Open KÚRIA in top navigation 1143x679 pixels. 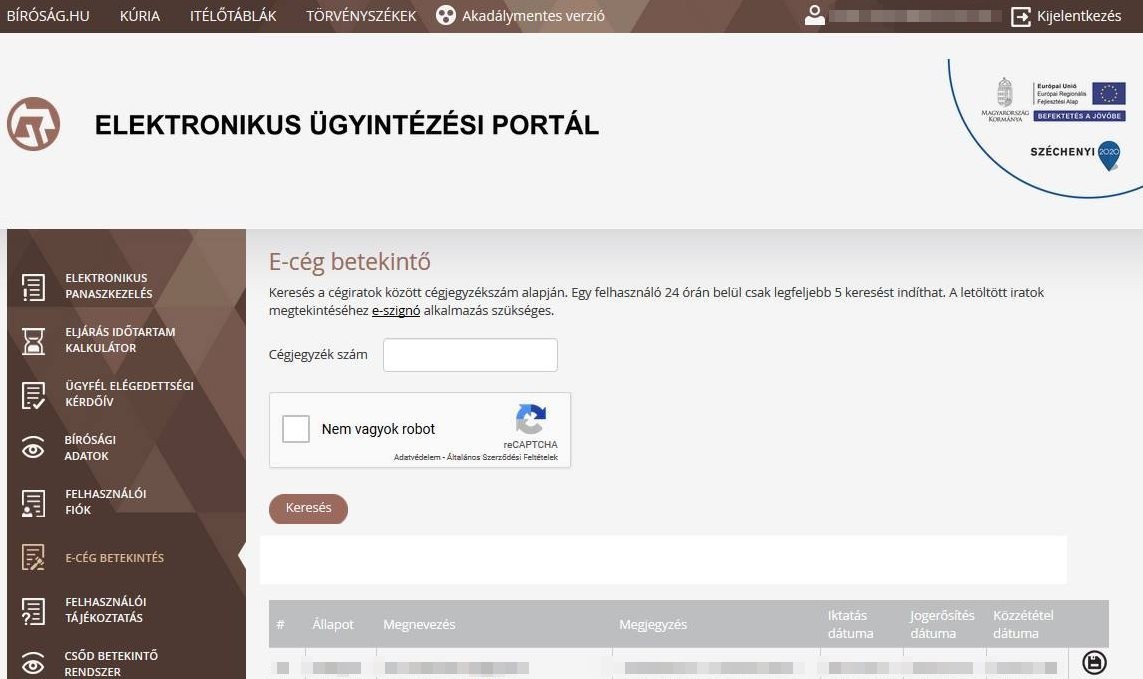[x=140, y=15]
